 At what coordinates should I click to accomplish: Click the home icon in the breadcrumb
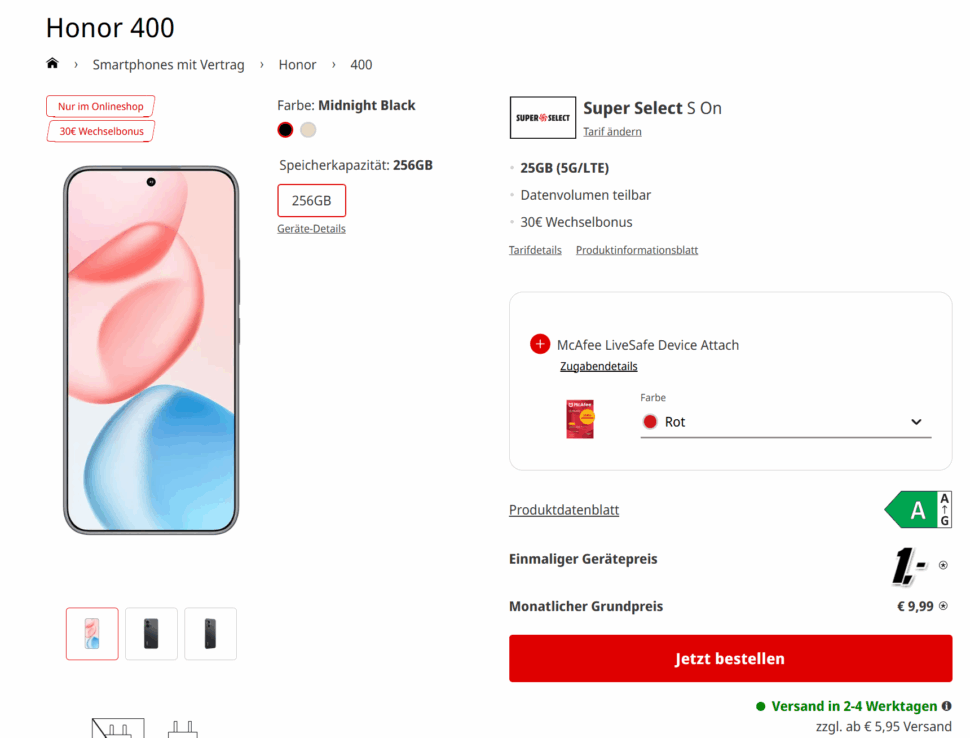point(52,64)
